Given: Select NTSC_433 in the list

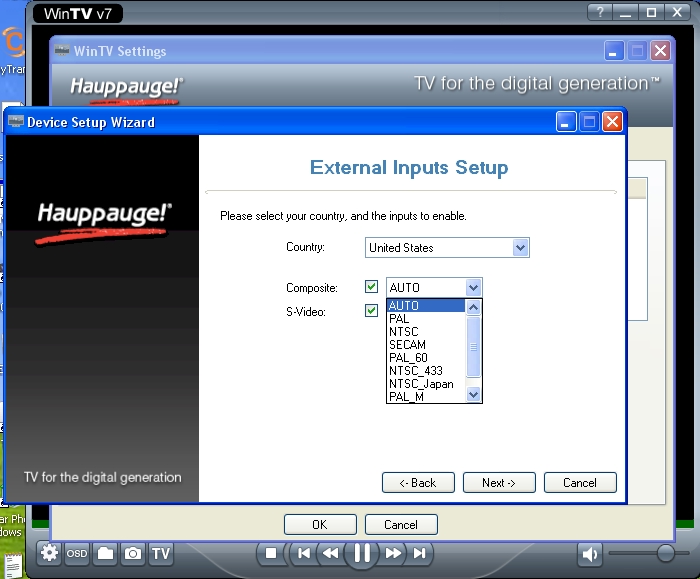Looking at the screenshot, I should click(426, 371).
